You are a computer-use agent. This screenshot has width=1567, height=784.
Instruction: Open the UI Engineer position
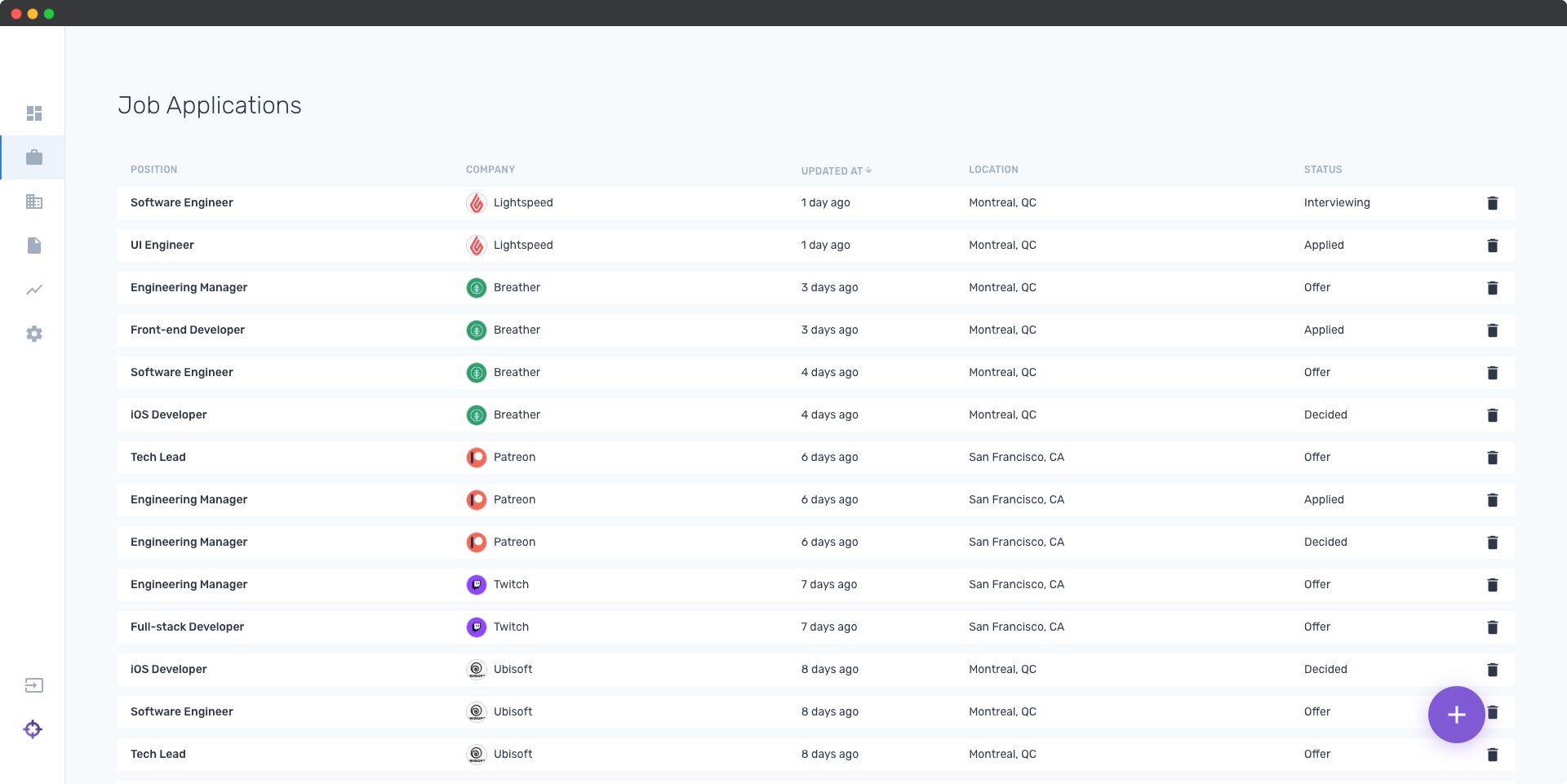click(x=162, y=245)
